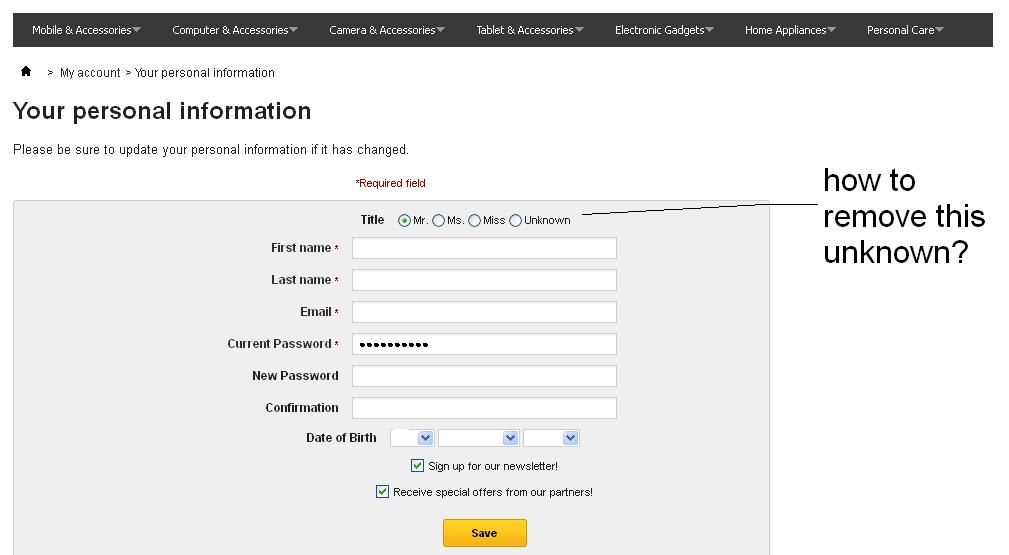
Task: Toggle Receive special offers from partners
Action: coord(382,492)
